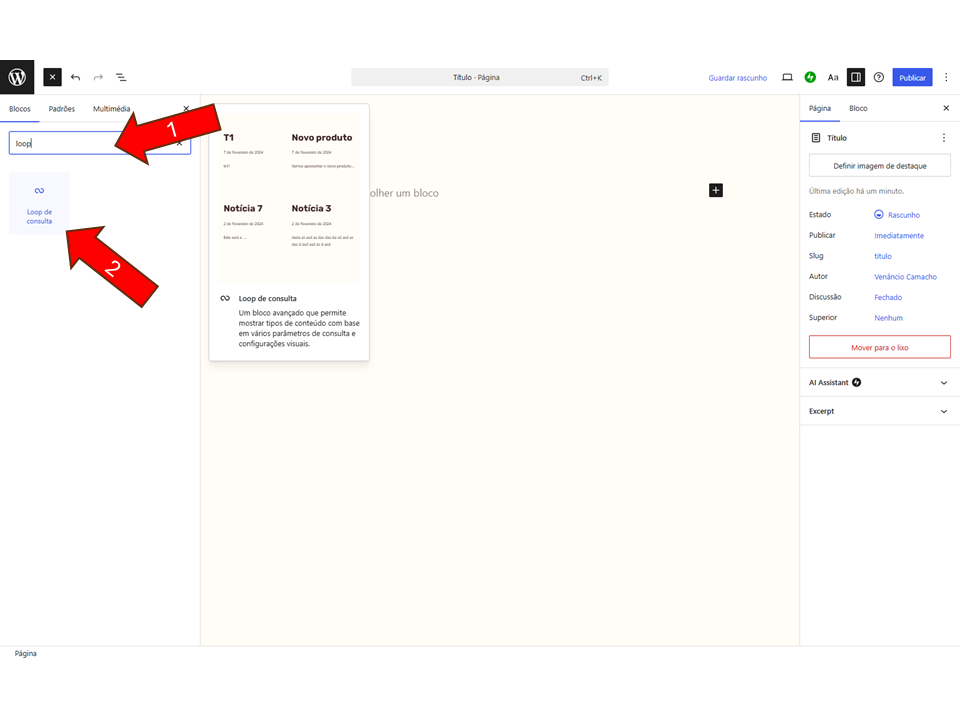Click the WordPress logo icon
The width and height of the screenshot is (960, 720).
coord(17,77)
